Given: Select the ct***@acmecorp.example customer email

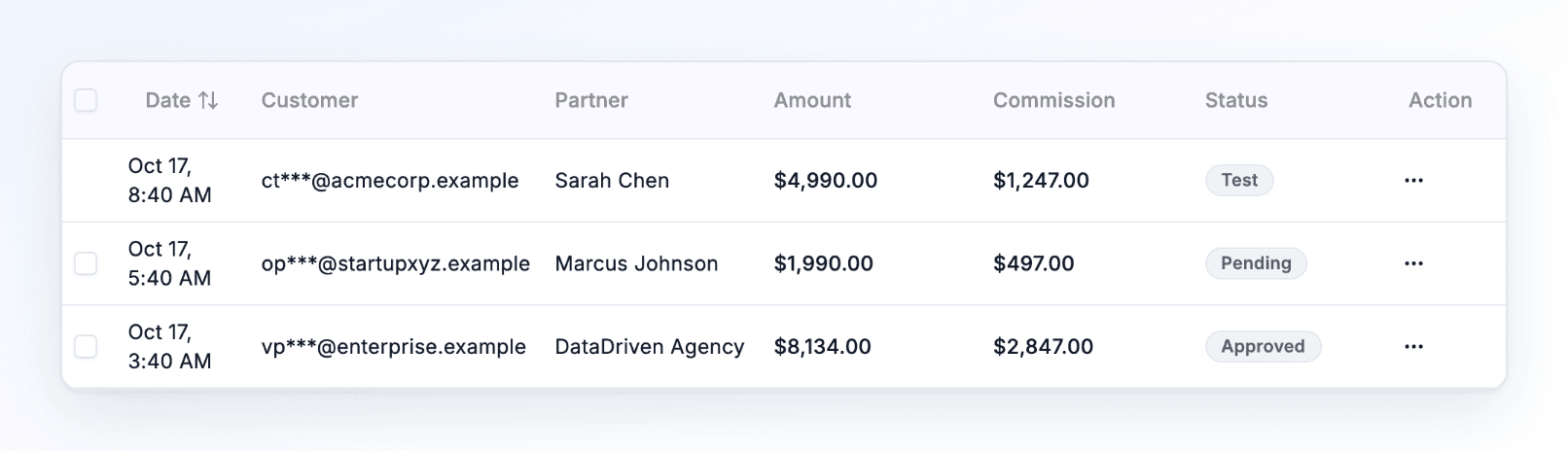Looking at the screenshot, I should coord(390,181).
